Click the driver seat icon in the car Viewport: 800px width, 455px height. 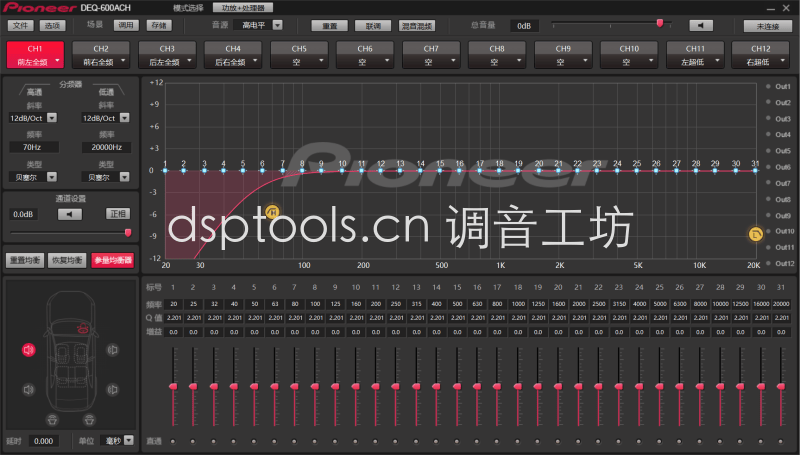pos(82,328)
